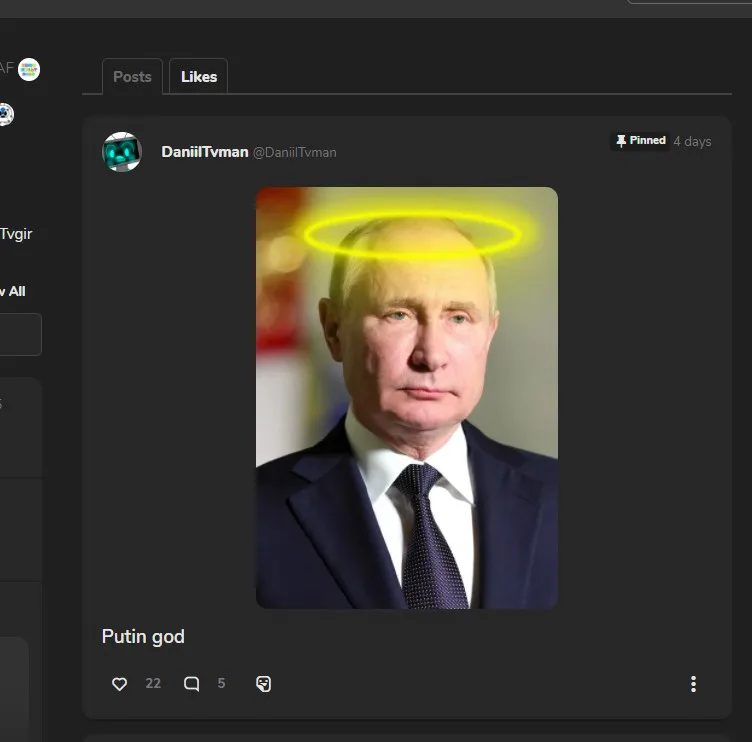Image resolution: width=752 pixels, height=742 pixels.
Task: Click the sticker reaction icon
Action: point(263,683)
